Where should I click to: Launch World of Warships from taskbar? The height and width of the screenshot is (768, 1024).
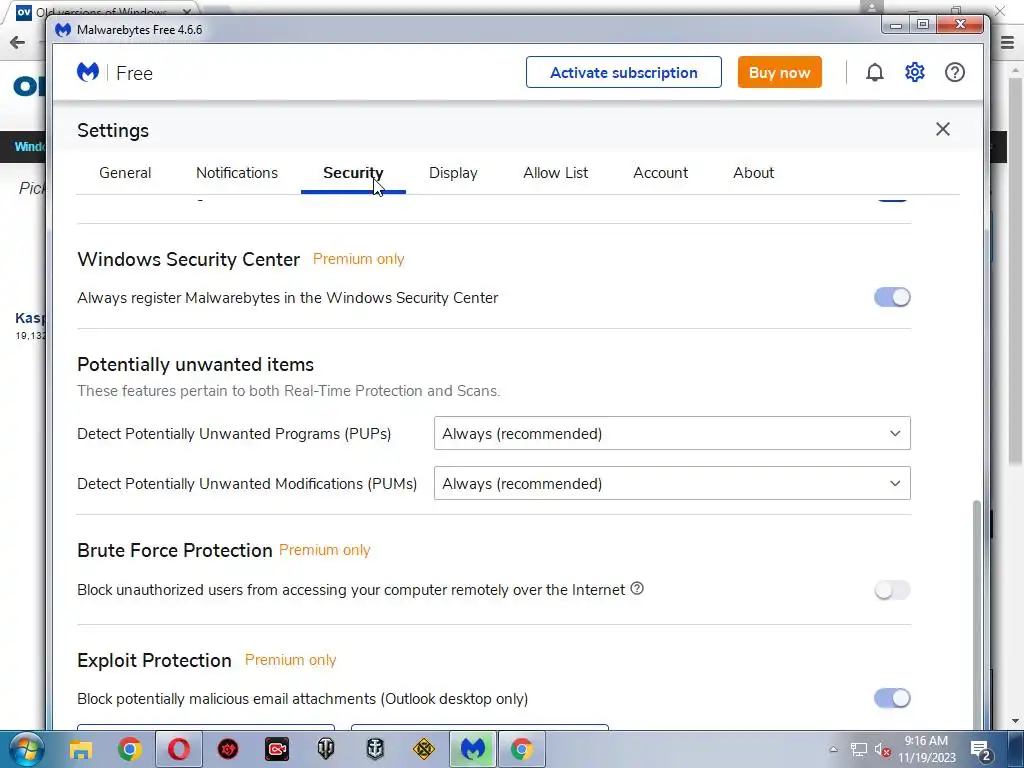coord(374,749)
